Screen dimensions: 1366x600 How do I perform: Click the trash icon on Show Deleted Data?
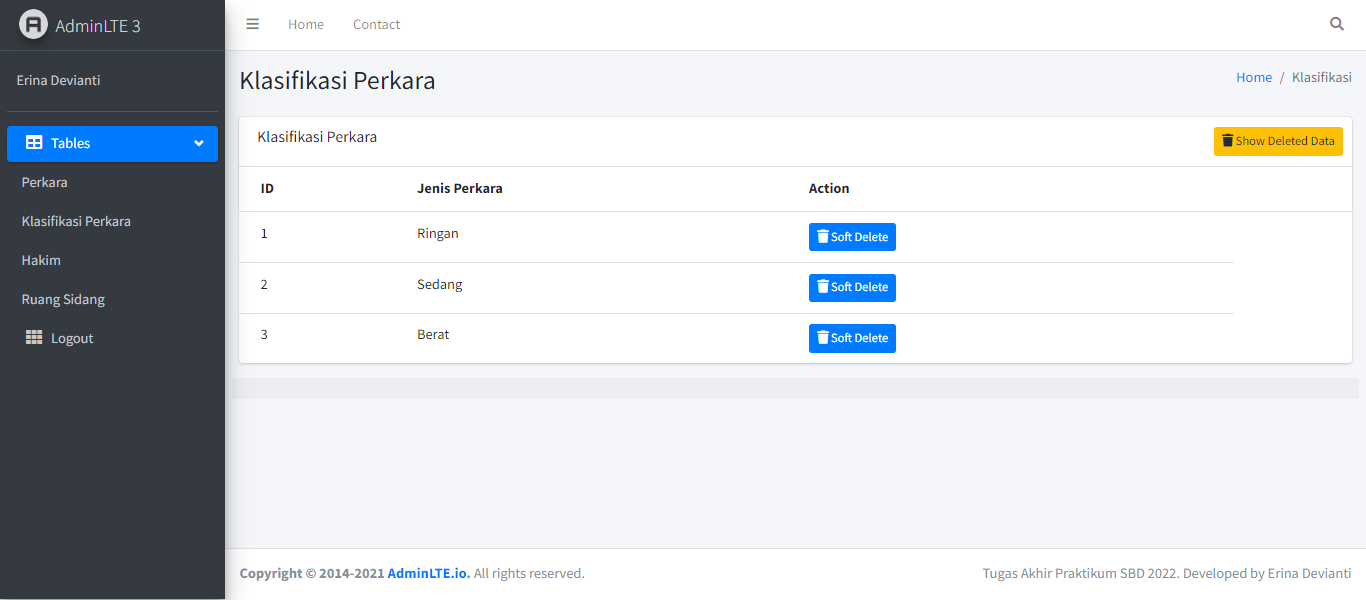(1228, 140)
